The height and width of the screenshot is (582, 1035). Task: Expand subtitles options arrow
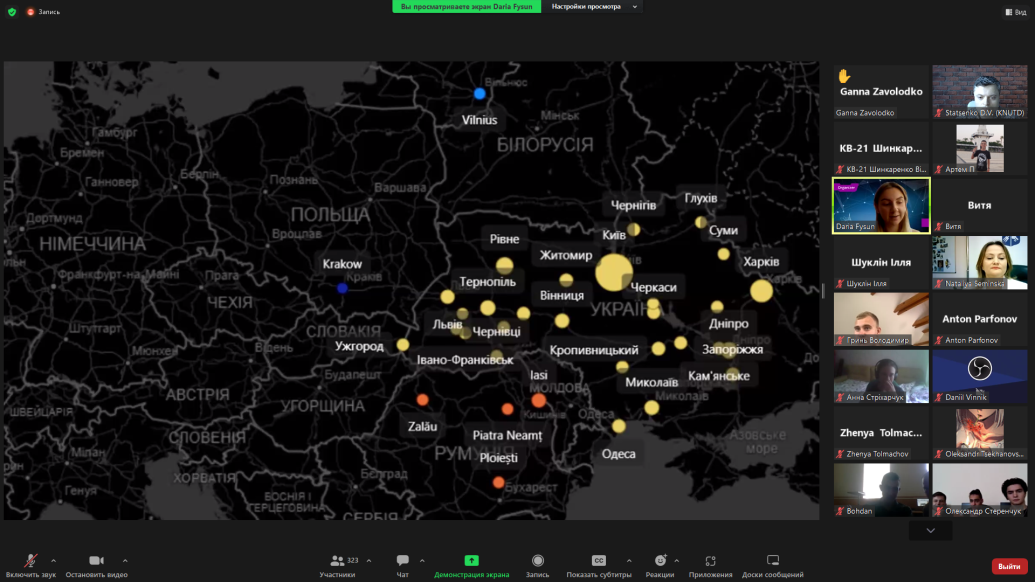pos(629,561)
